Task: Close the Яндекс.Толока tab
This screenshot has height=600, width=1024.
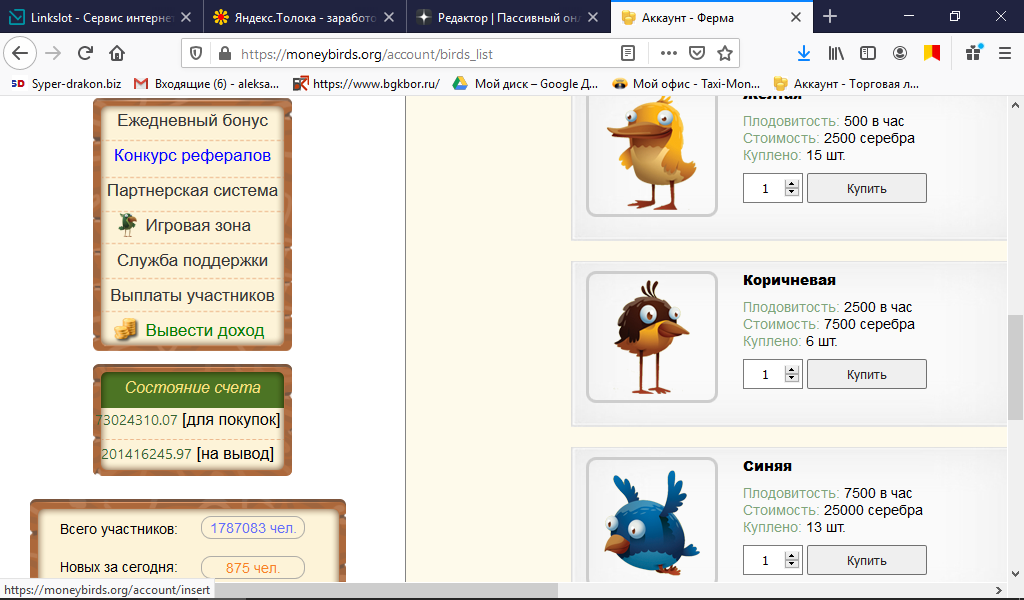Action: [x=389, y=18]
